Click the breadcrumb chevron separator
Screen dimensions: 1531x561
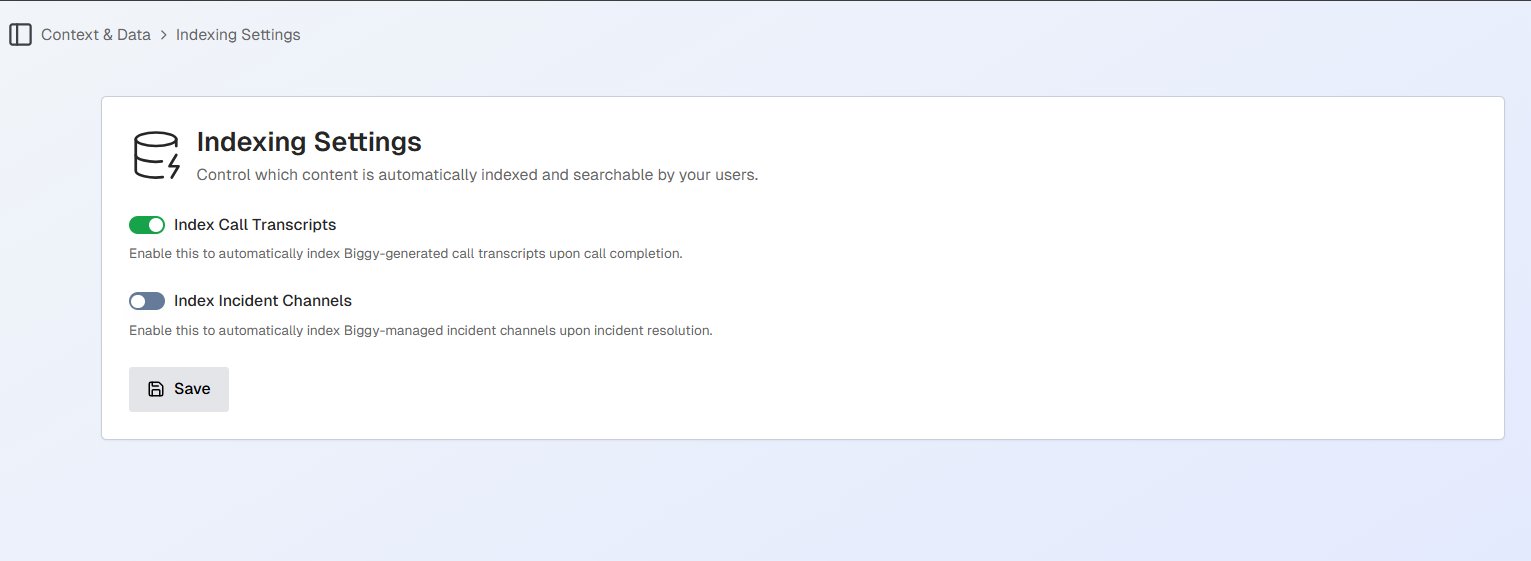tap(164, 35)
